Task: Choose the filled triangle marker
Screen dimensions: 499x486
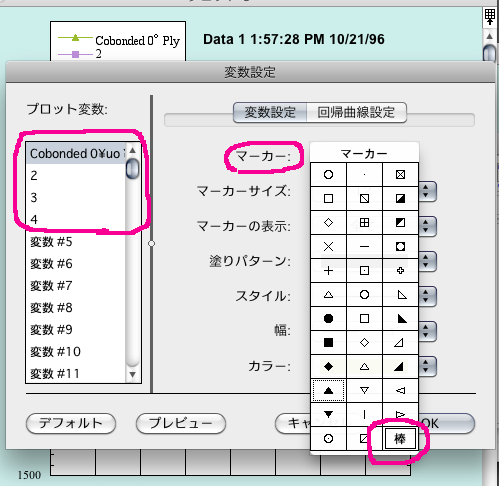Action: [x=328, y=390]
